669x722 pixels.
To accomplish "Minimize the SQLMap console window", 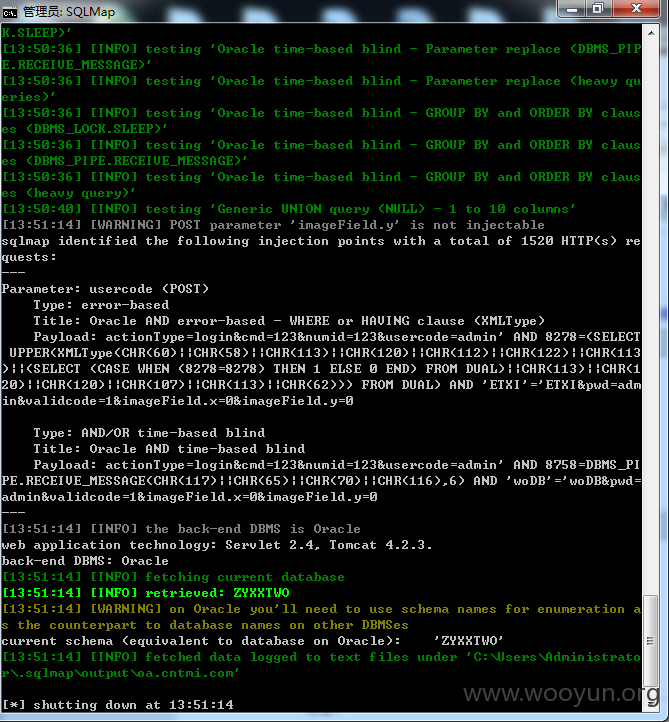I will click(572, 9).
